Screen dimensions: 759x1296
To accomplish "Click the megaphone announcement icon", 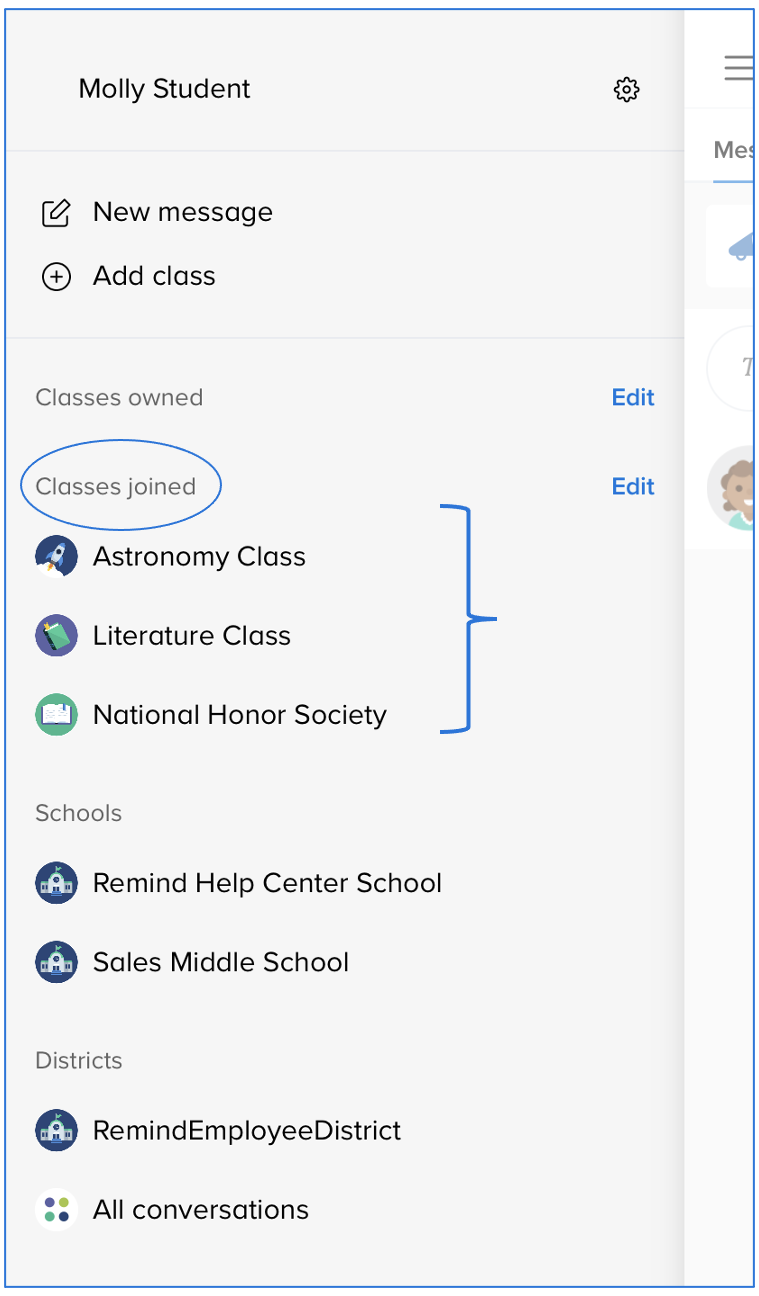I will pos(739,245).
